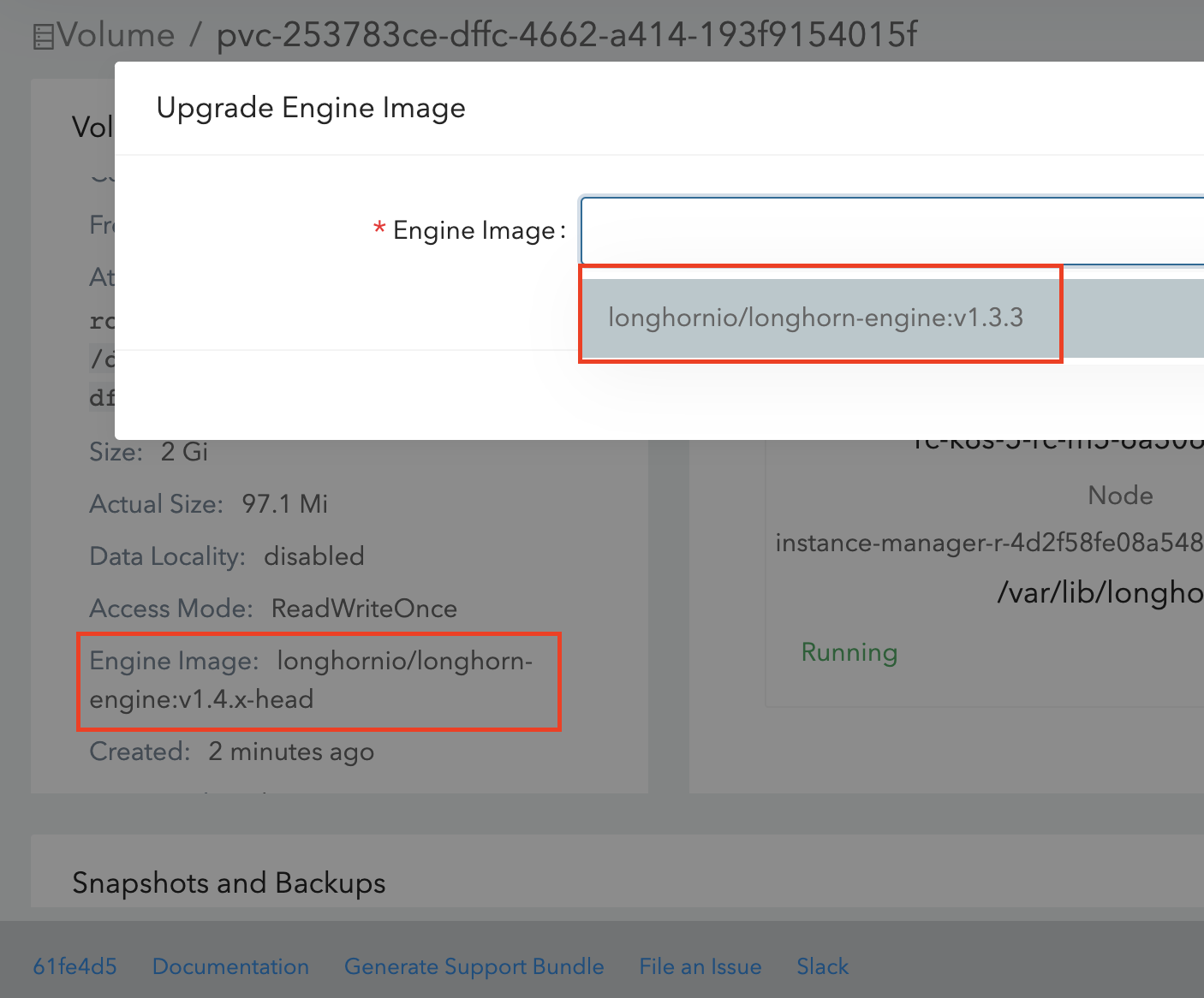Open the Documentation link in the footer
The width and height of the screenshot is (1204, 998).
coord(231,966)
